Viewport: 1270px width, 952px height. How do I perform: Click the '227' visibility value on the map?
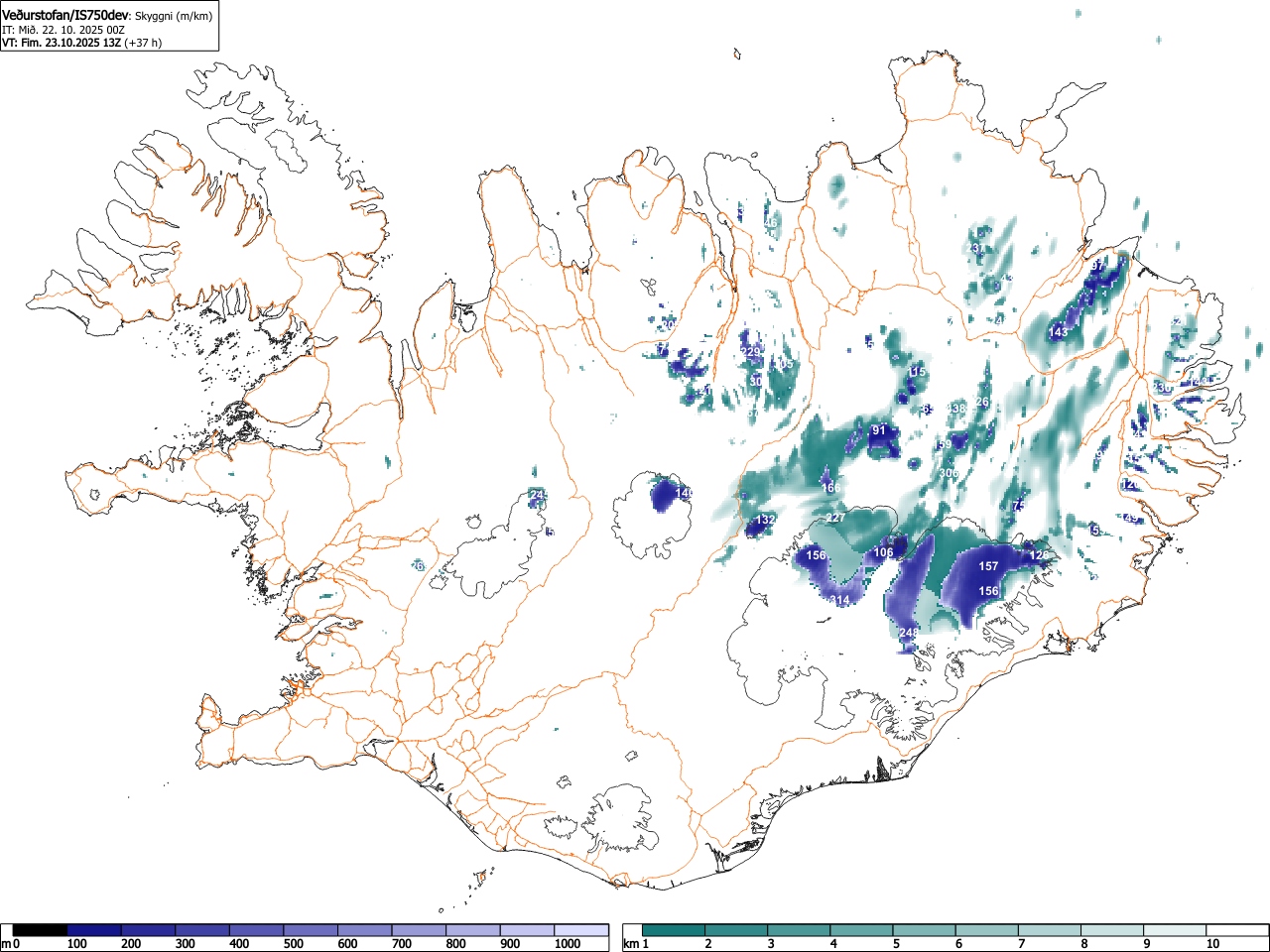point(836,519)
